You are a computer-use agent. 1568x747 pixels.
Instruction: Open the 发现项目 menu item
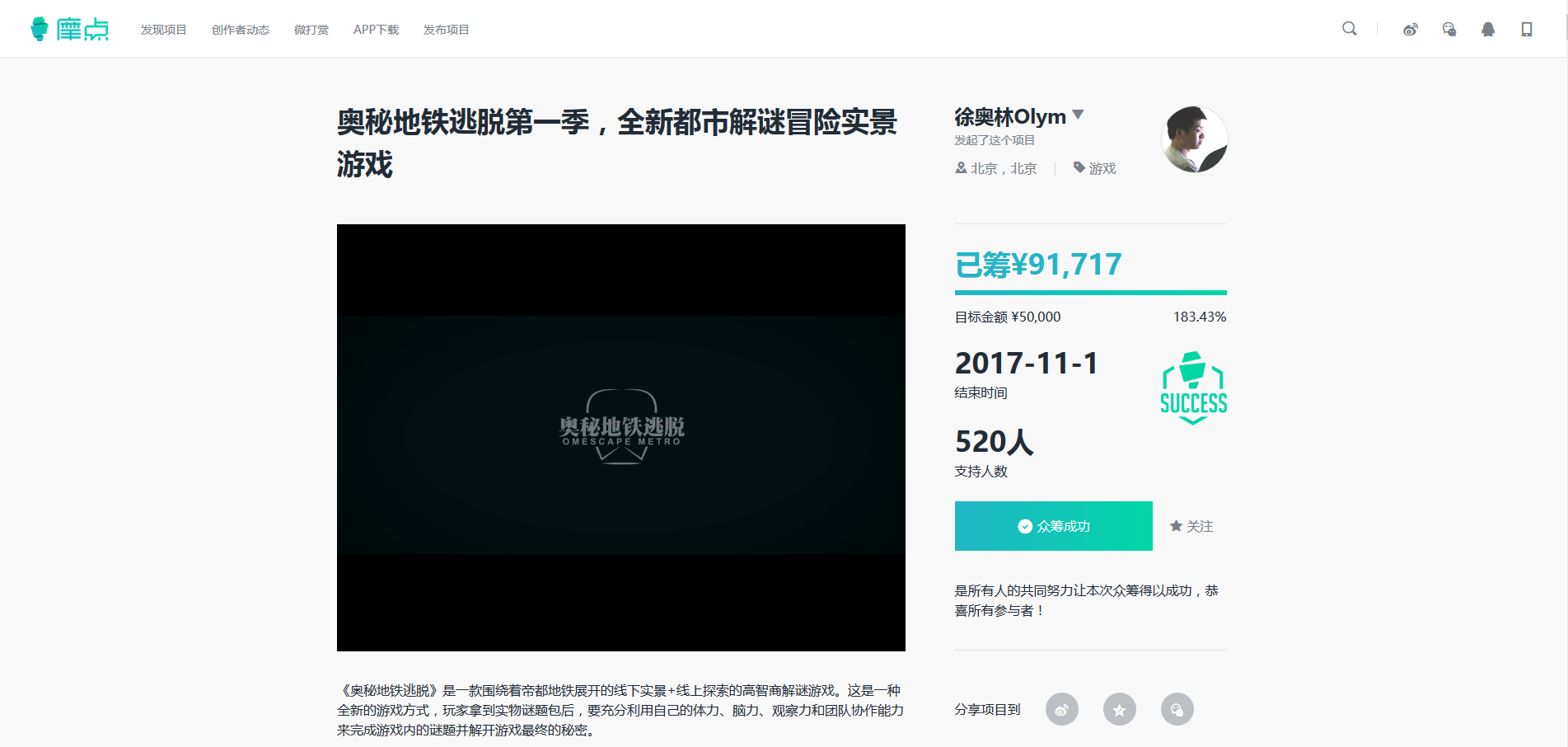163,29
